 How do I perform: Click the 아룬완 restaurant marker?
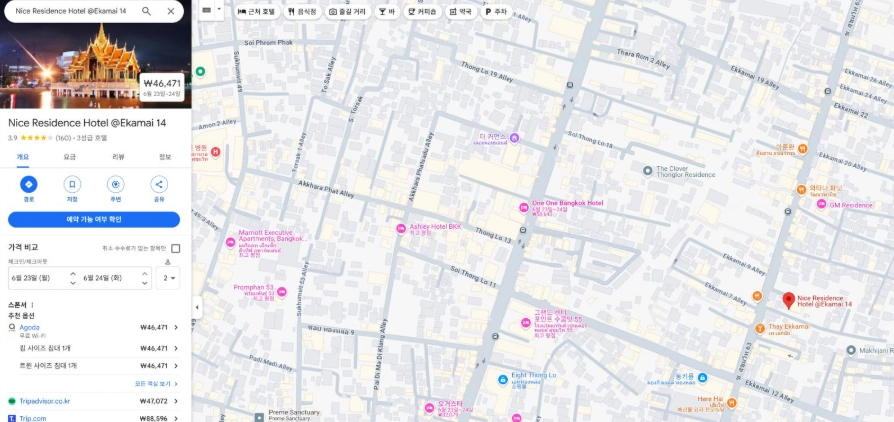point(802,148)
